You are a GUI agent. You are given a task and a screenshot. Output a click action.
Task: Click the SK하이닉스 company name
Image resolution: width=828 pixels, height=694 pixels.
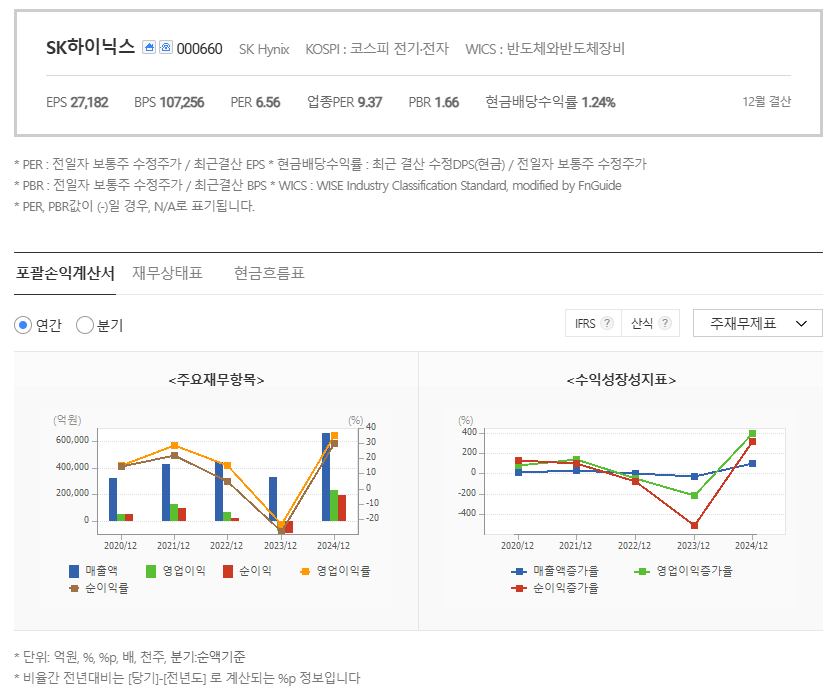[90, 48]
